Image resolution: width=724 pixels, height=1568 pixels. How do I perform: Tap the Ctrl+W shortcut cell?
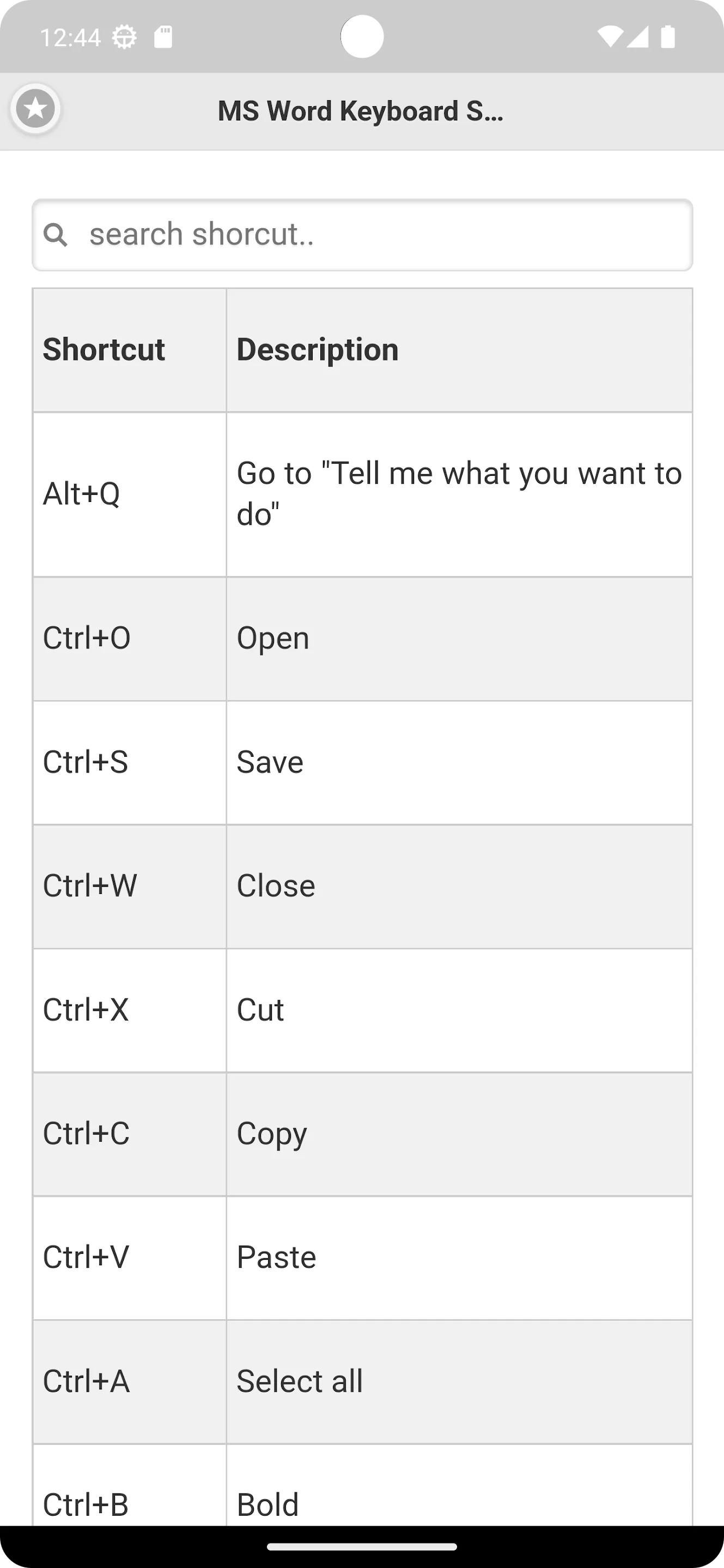coord(130,886)
